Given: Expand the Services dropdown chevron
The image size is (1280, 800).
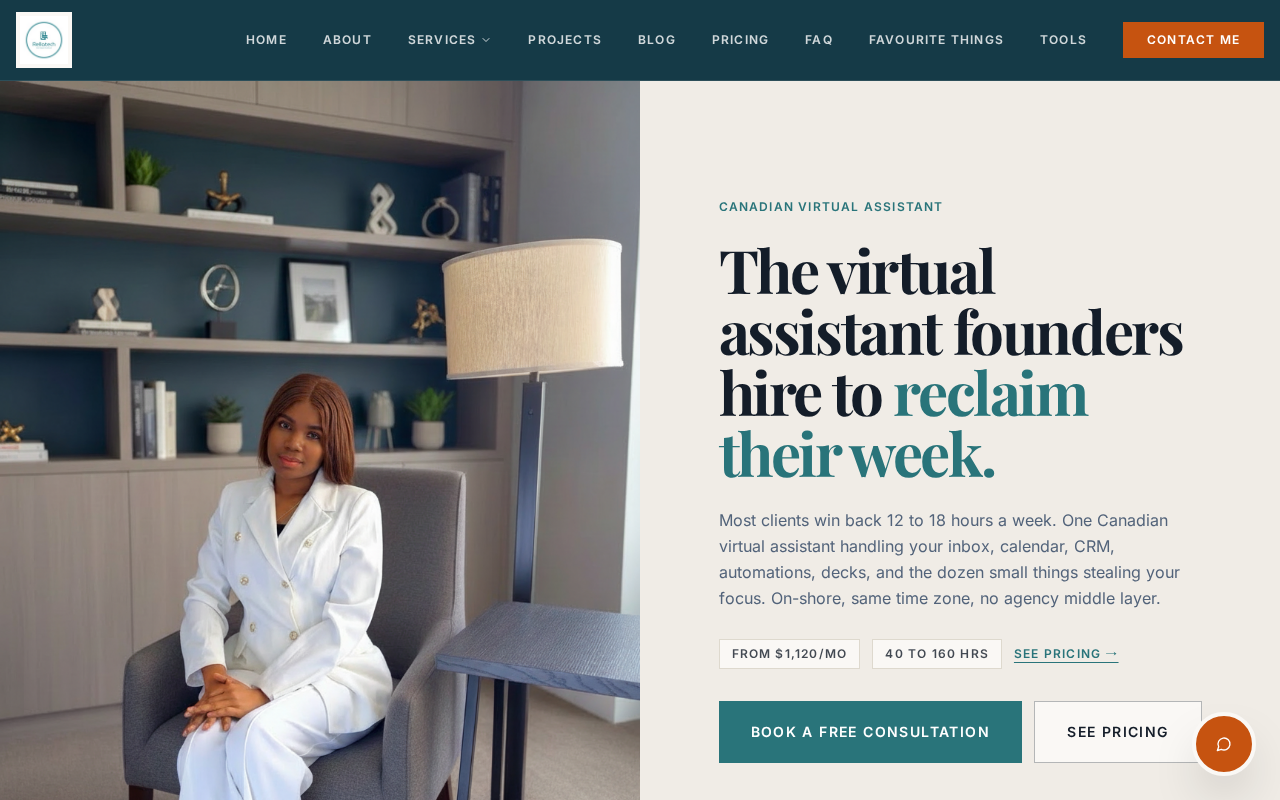Looking at the screenshot, I should 486,40.
